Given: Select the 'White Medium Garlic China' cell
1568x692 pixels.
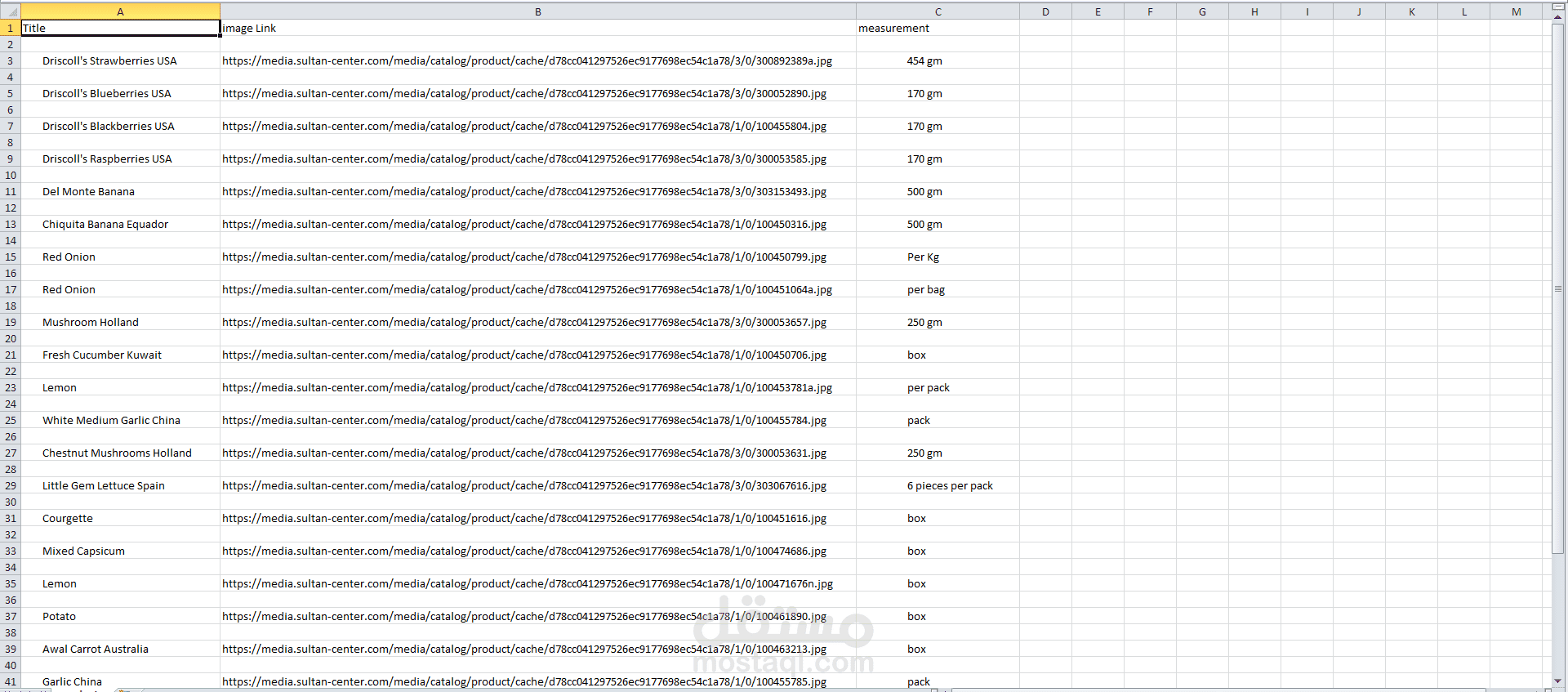Looking at the screenshot, I should pos(120,420).
